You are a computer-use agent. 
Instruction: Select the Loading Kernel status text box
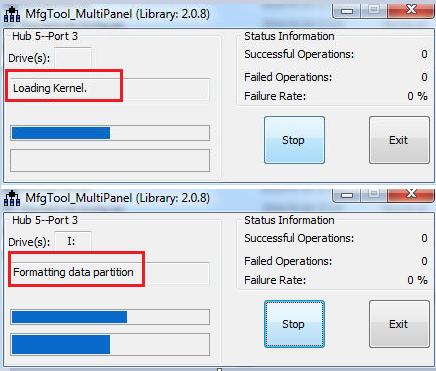coord(110,89)
